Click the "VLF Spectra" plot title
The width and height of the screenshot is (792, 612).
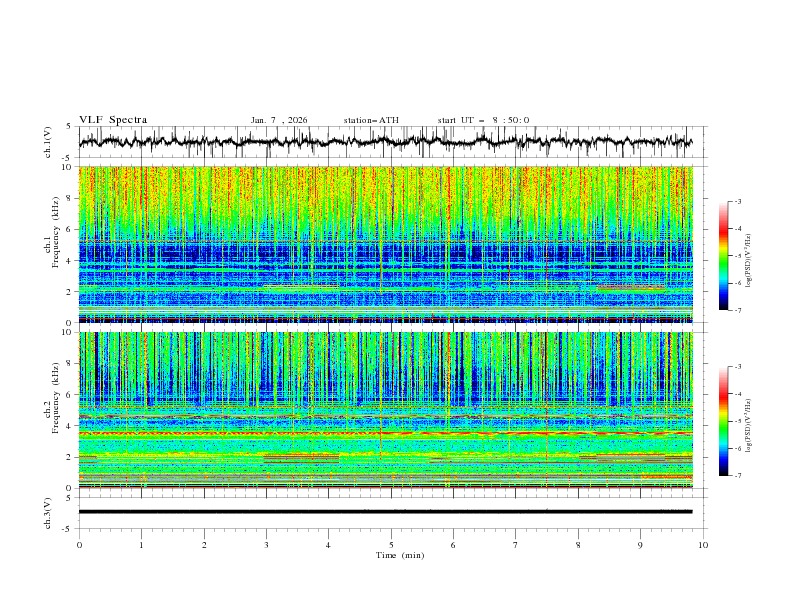[113, 120]
